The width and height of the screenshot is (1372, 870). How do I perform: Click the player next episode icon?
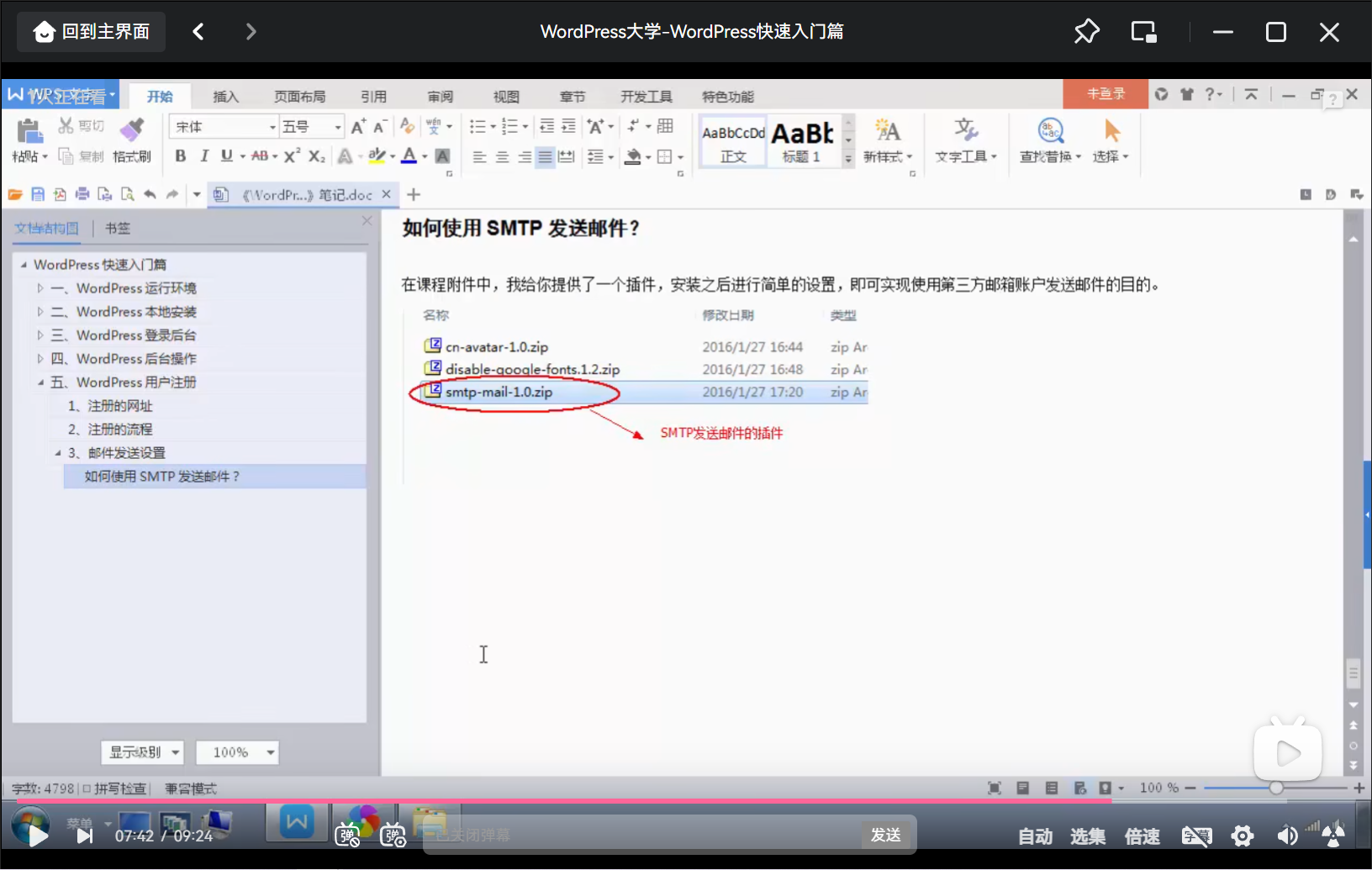pos(85,836)
